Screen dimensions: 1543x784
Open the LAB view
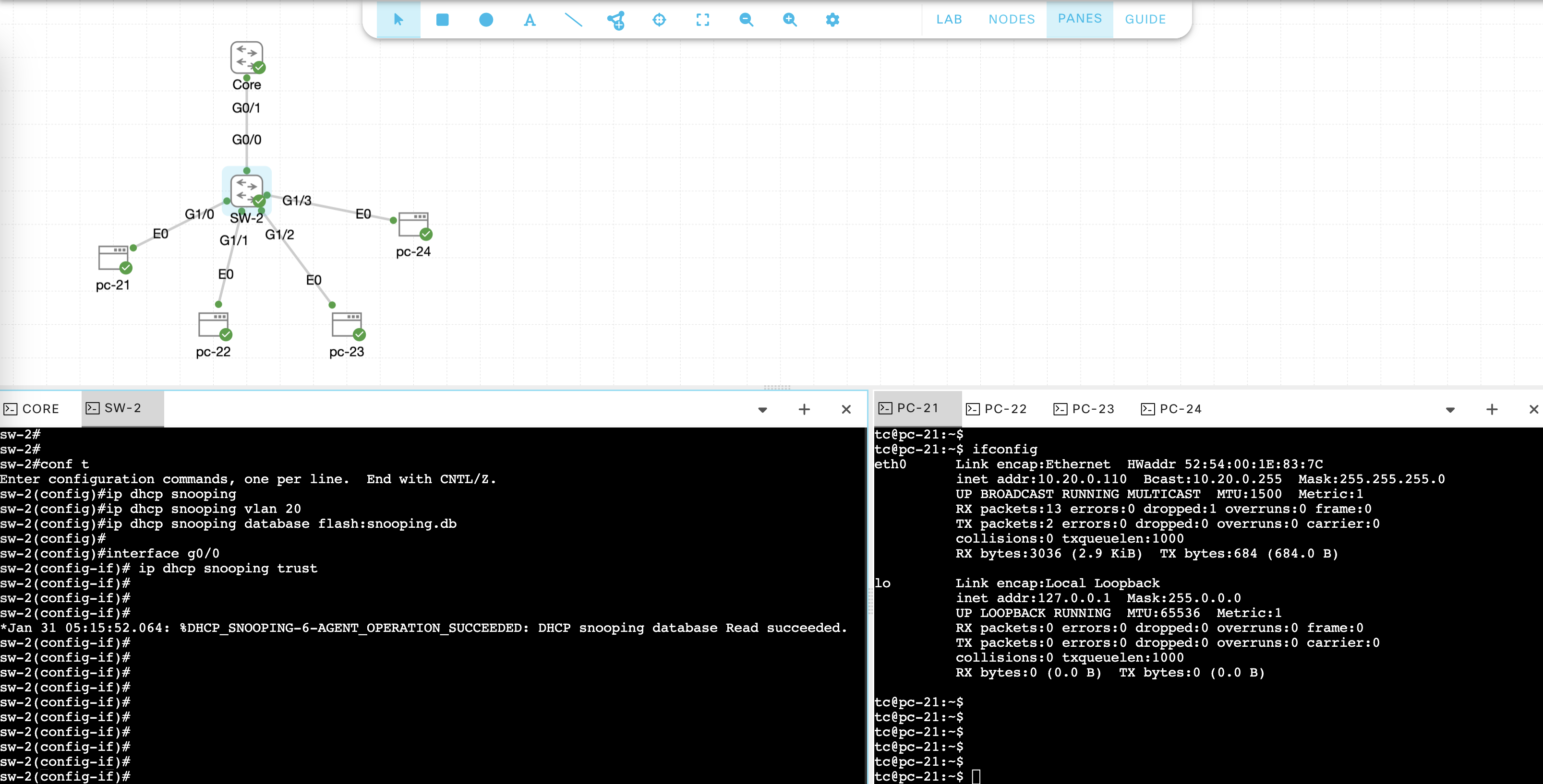tap(949, 19)
